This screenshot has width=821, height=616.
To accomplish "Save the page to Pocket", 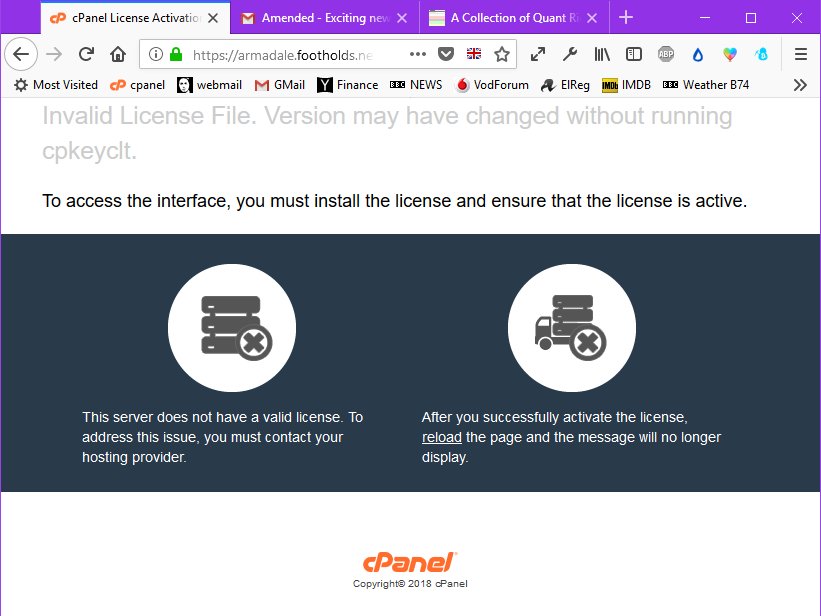I will [x=446, y=54].
